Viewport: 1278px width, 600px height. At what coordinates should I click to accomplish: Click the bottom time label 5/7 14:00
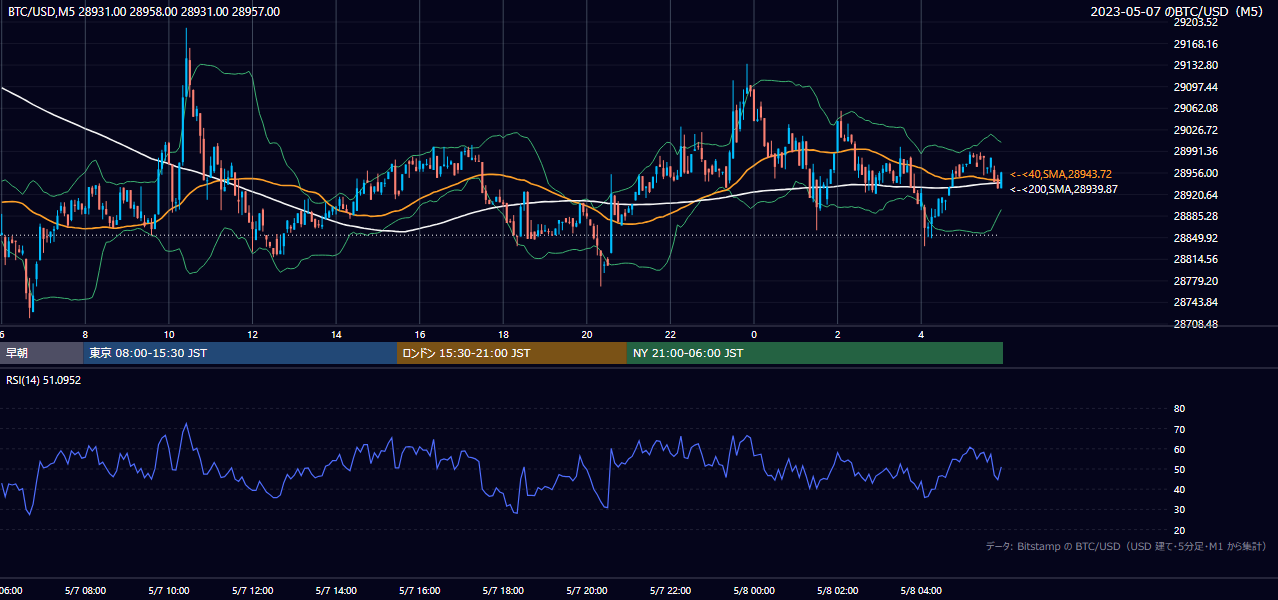[336, 591]
